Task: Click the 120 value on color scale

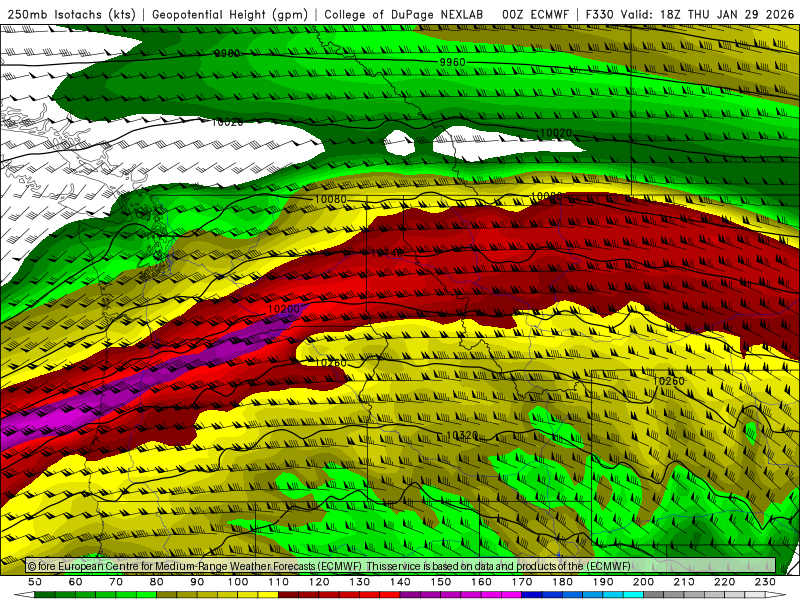Action: point(319,582)
